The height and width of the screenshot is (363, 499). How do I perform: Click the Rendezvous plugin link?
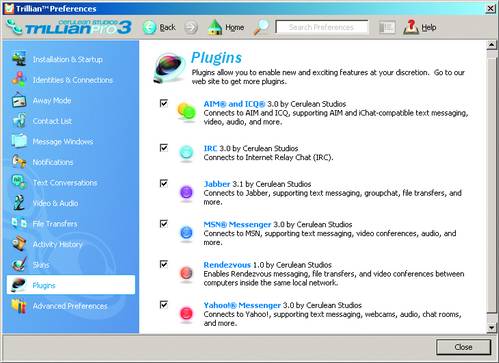click(x=227, y=265)
